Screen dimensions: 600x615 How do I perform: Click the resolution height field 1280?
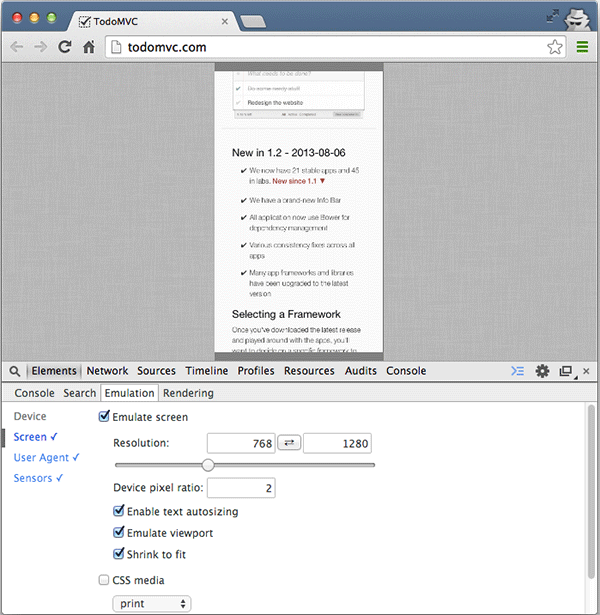337,443
